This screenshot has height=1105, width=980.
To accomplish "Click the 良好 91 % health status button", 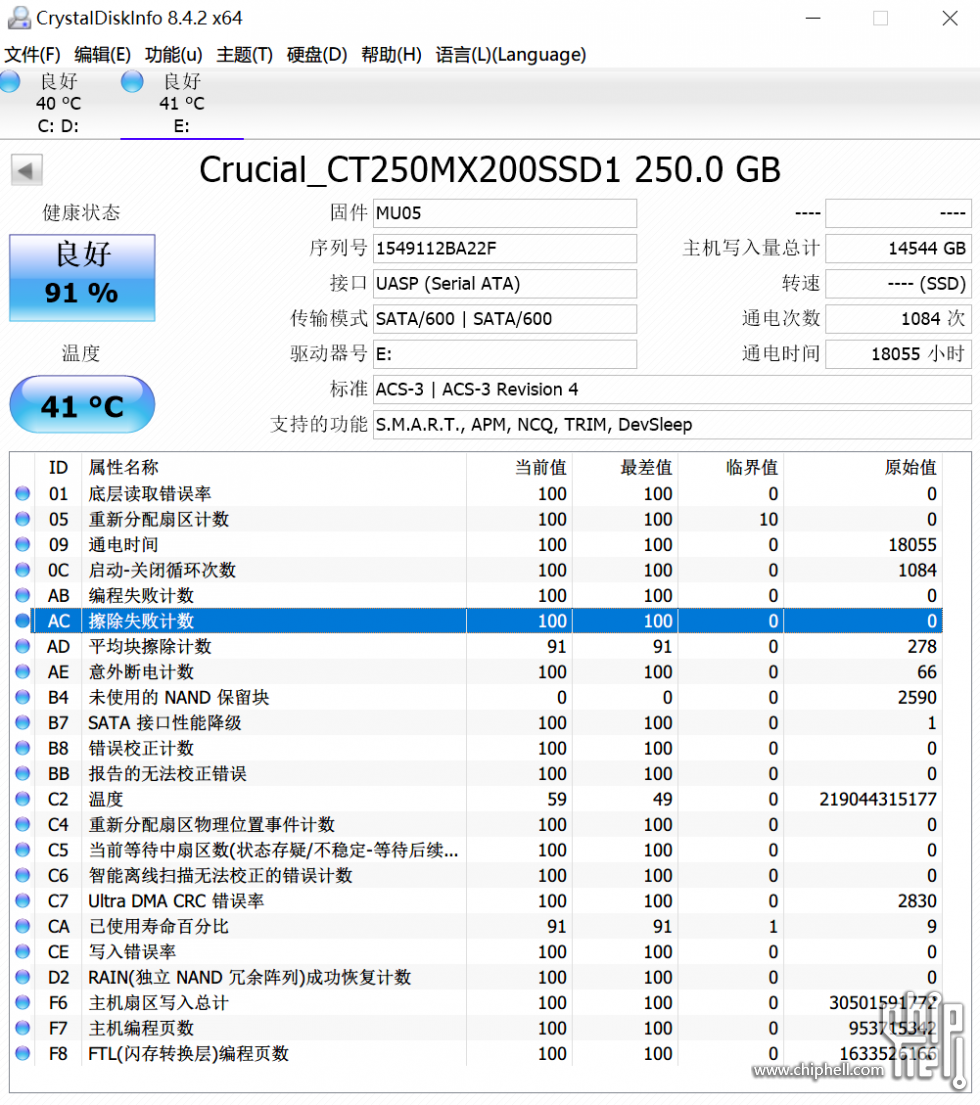I will 82,278.
